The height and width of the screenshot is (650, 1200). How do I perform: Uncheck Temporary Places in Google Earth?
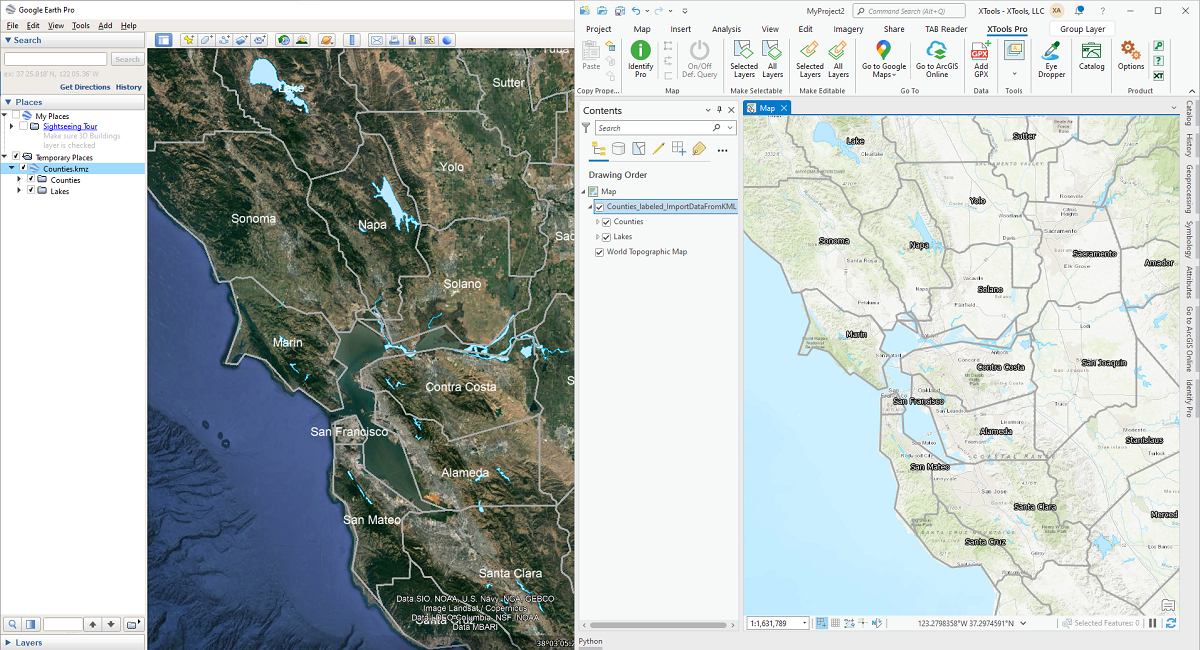pyautogui.click(x=17, y=157)
